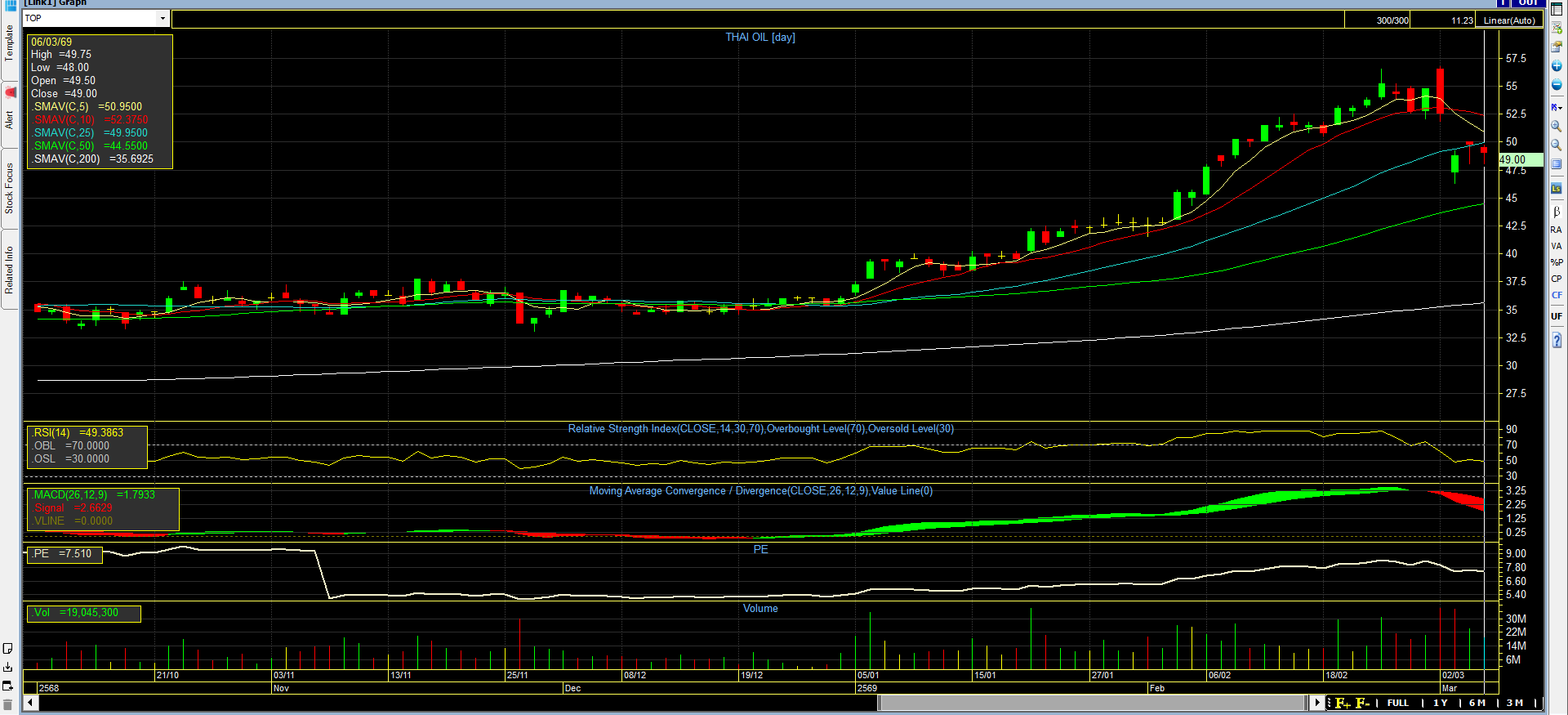Click the Signal =2.6629 legend line
This screenshot has width=1568, height=715.
click(73, 508)
